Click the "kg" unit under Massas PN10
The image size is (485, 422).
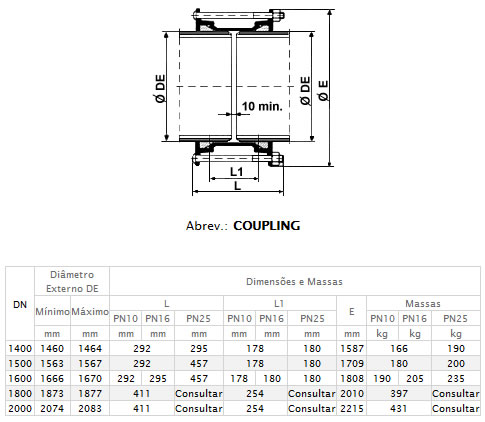pos(382,334)
